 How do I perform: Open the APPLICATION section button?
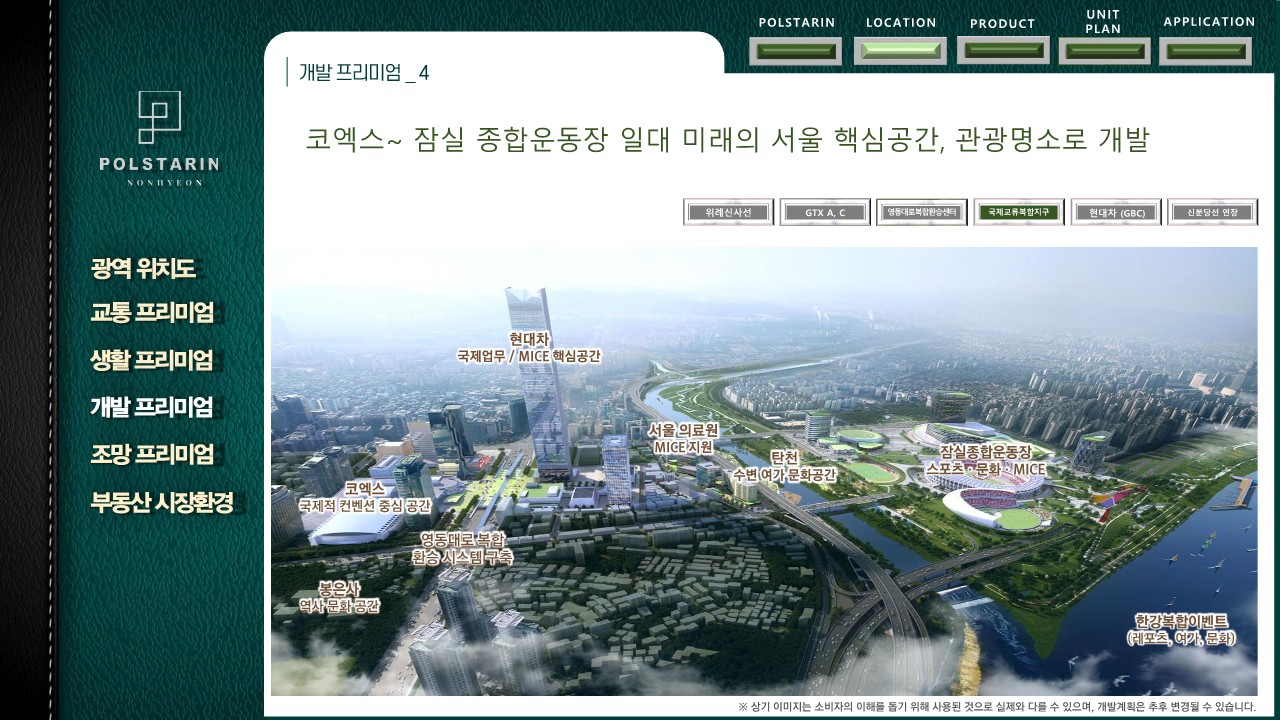1205,51
